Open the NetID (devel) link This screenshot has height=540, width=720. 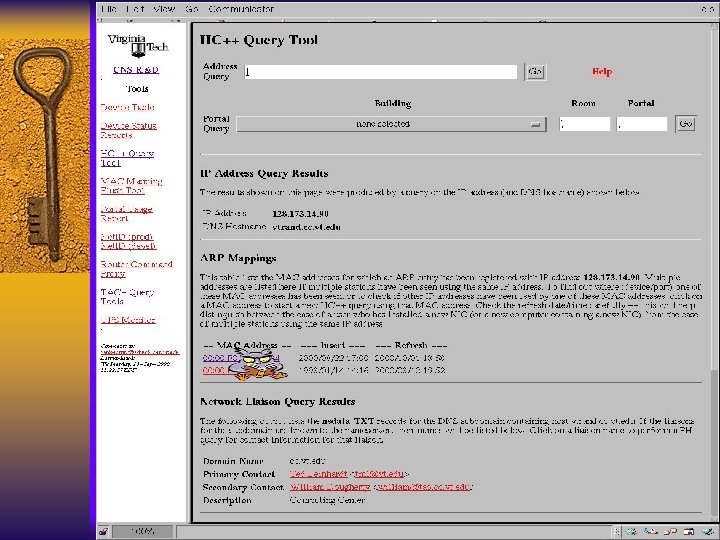(129, 246)
